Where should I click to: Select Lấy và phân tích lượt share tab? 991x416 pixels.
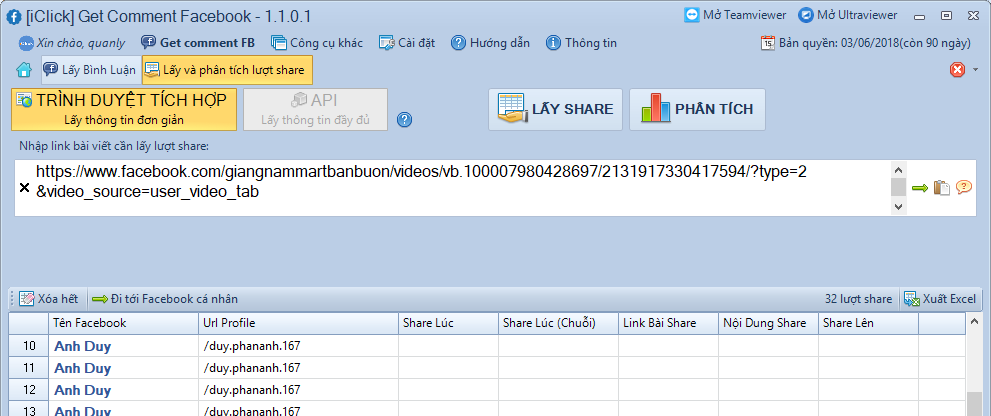click(x=227, y=70)
